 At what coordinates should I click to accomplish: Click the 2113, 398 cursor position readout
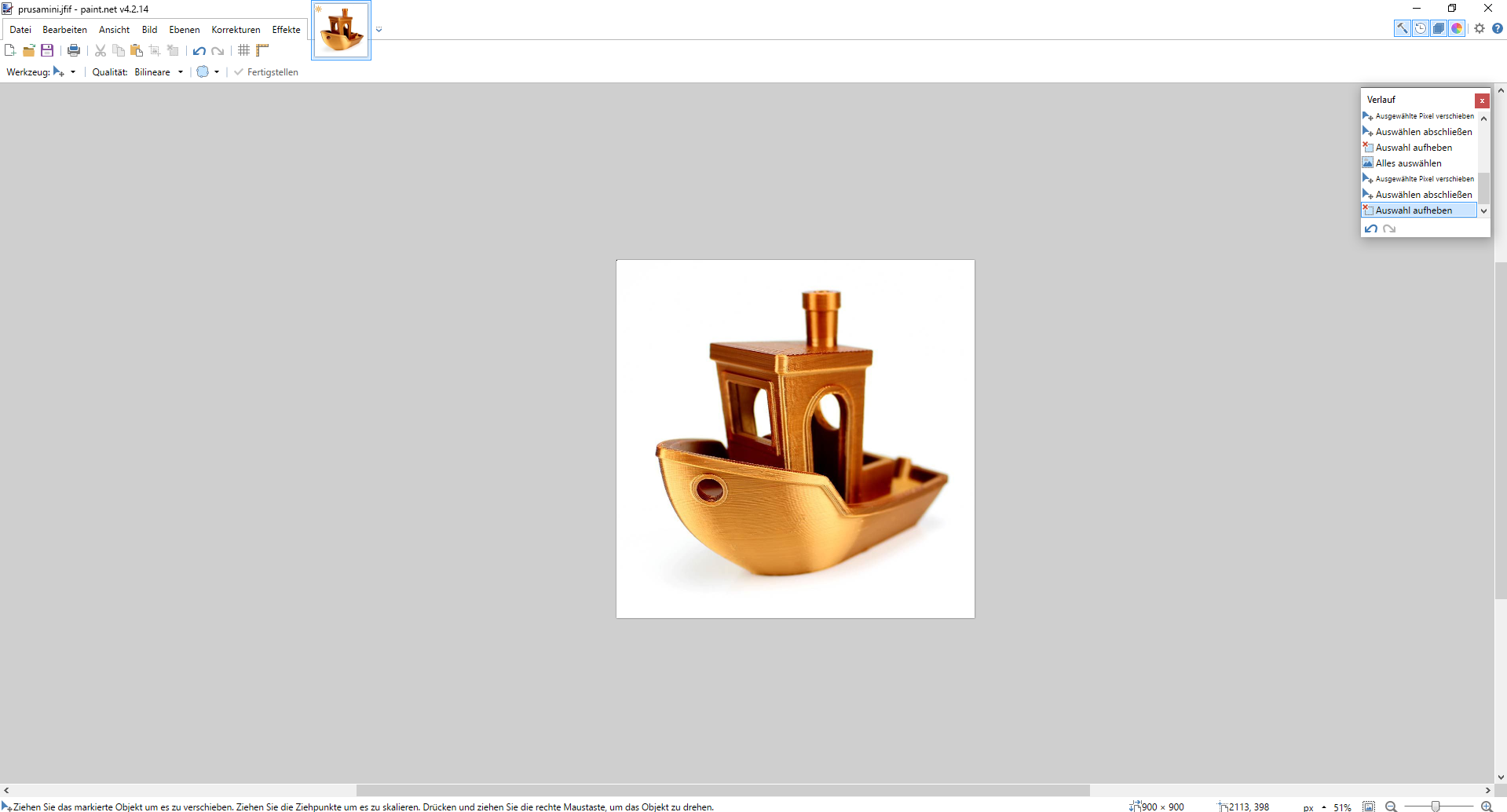[x=1244, y=807]
